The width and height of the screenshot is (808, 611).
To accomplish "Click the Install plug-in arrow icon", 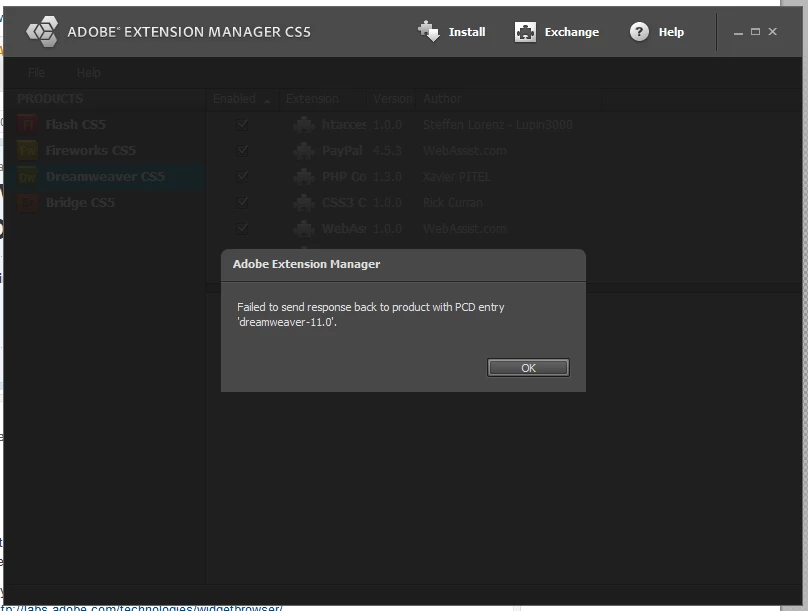I will [x=428, y=31].
